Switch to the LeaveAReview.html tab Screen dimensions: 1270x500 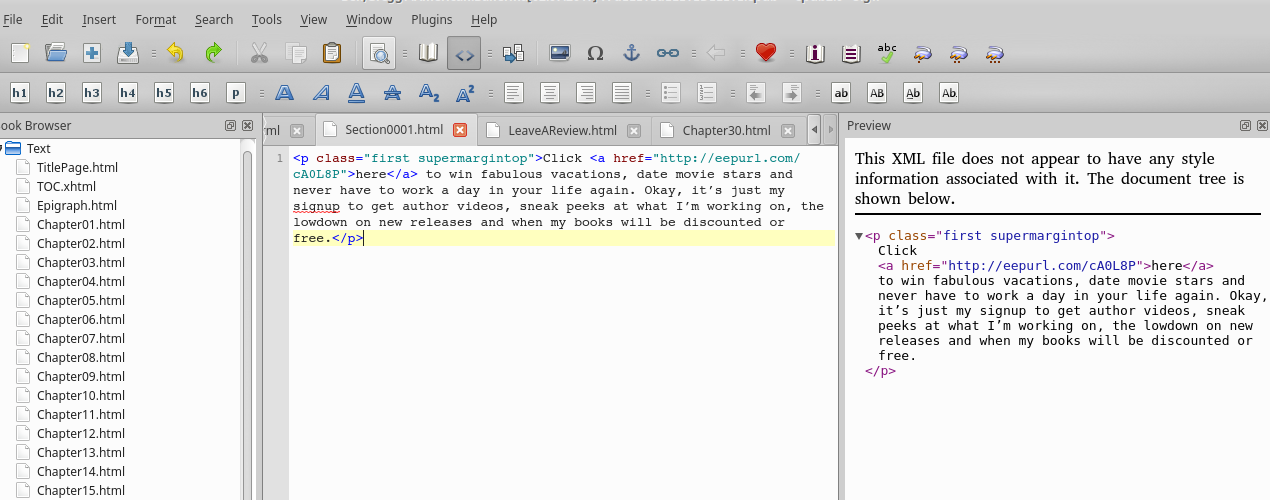click(x=562, y=130)
